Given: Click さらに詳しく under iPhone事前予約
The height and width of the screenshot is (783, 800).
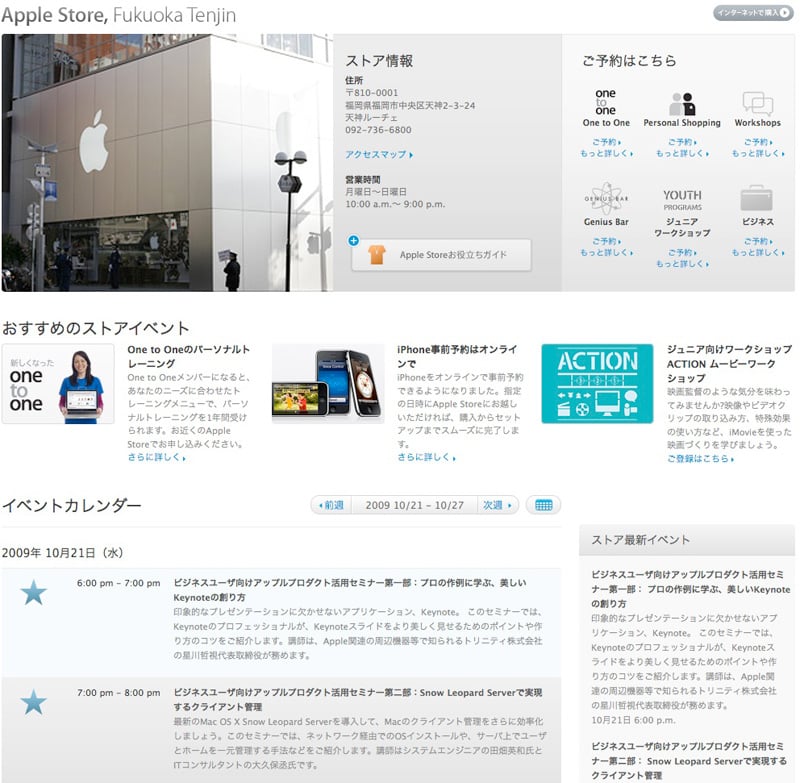Looking at the screenshot, I should tap(426, 457).
